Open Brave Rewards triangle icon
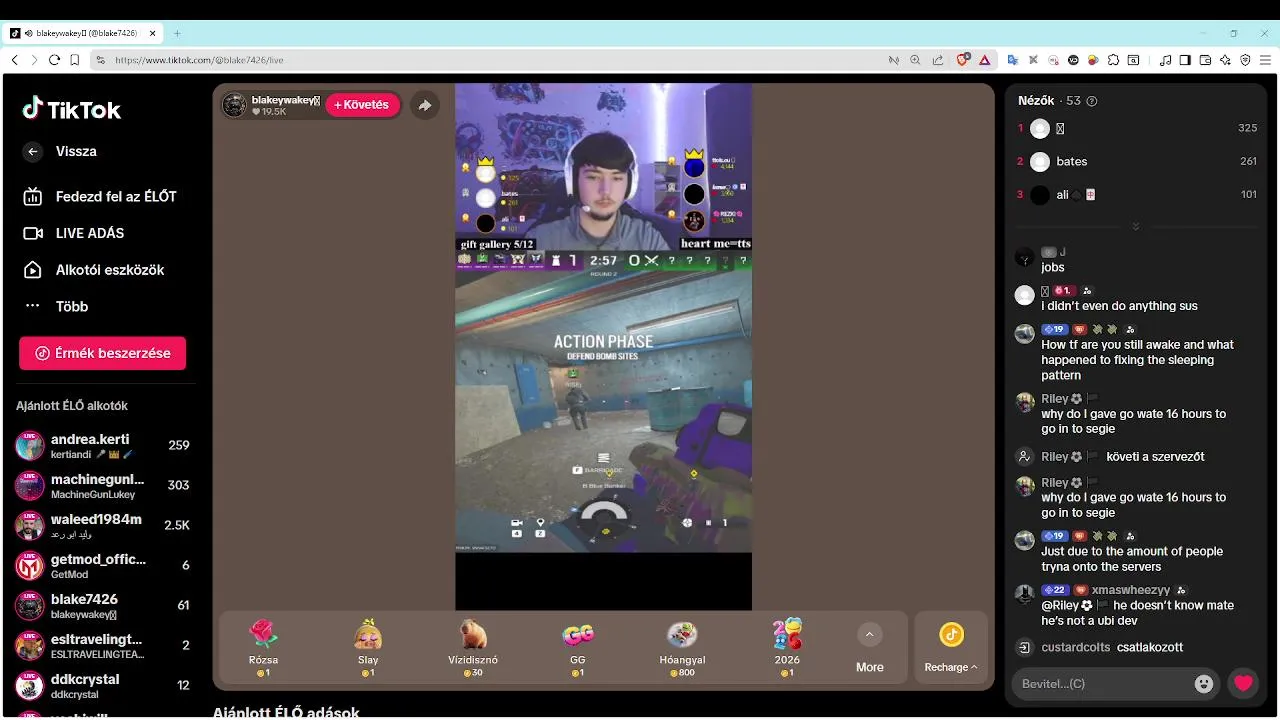Viewport: 1280px width, 720px height. [984, 60]
